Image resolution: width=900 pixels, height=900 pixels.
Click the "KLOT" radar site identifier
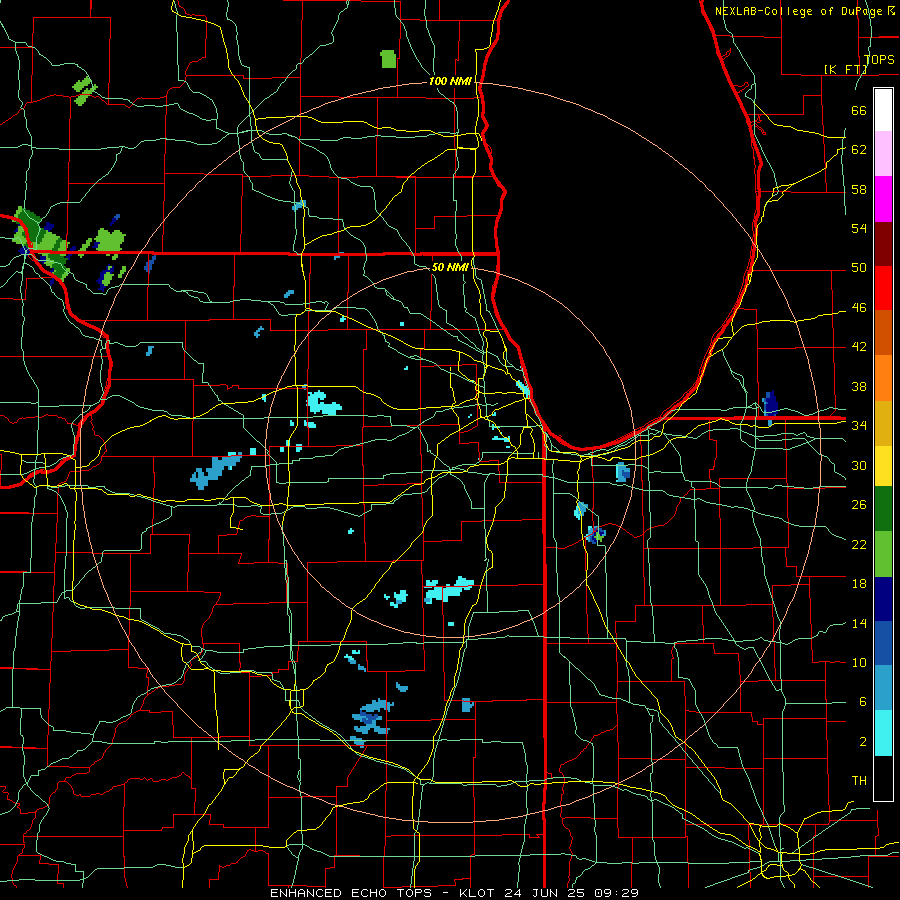point(478,893)
